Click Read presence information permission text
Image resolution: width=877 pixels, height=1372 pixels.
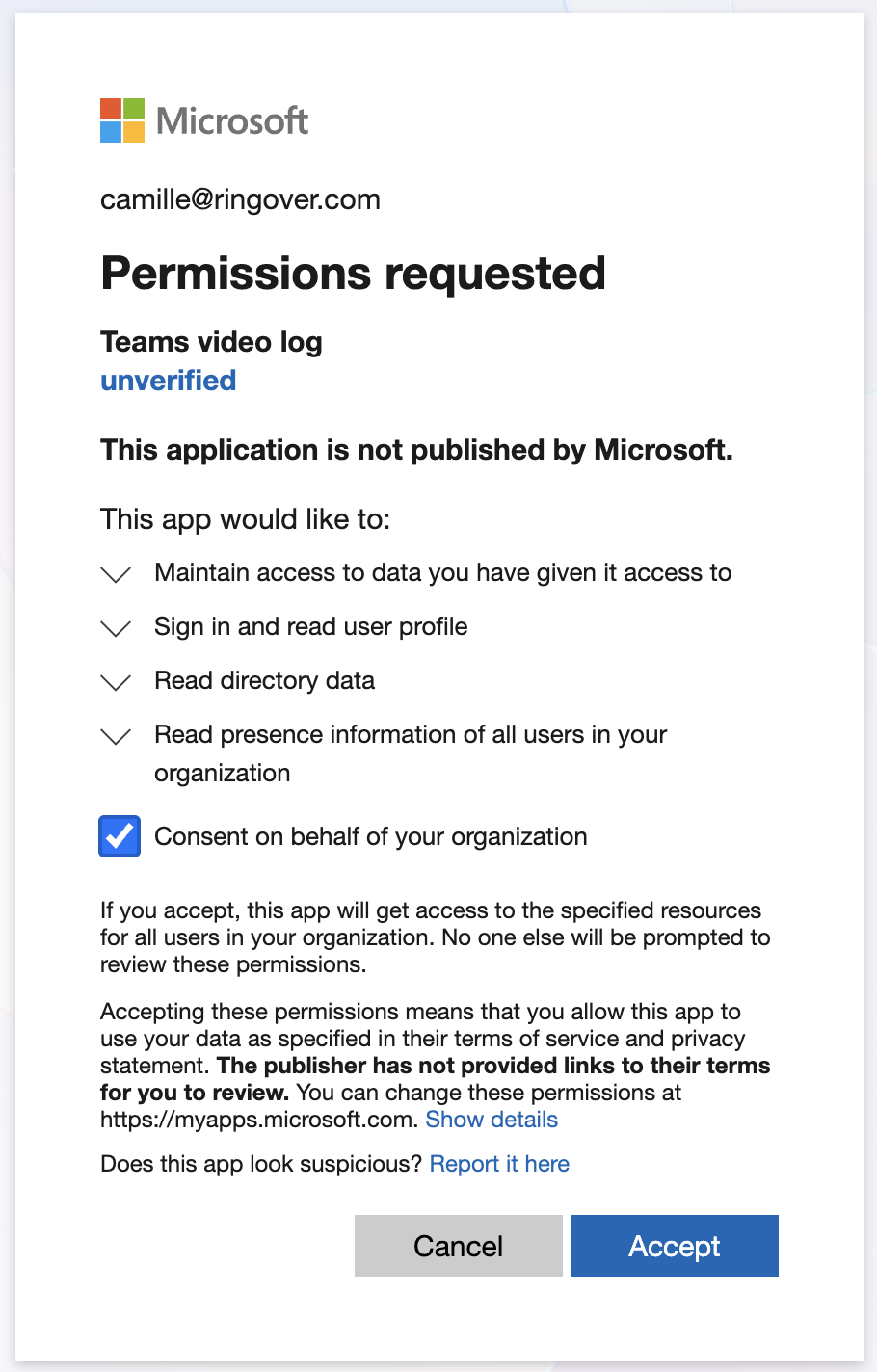tap(411, 753)
